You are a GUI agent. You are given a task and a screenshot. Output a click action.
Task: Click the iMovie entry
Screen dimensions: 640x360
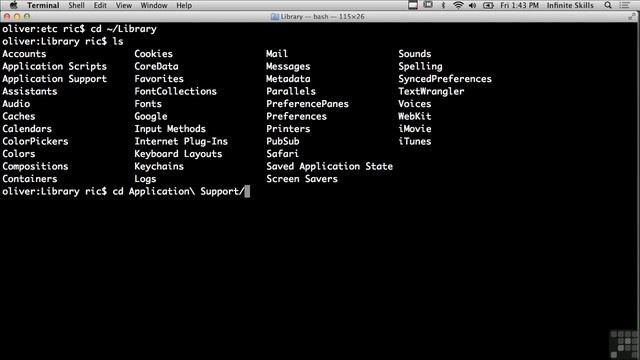click(x=415, y=129)
